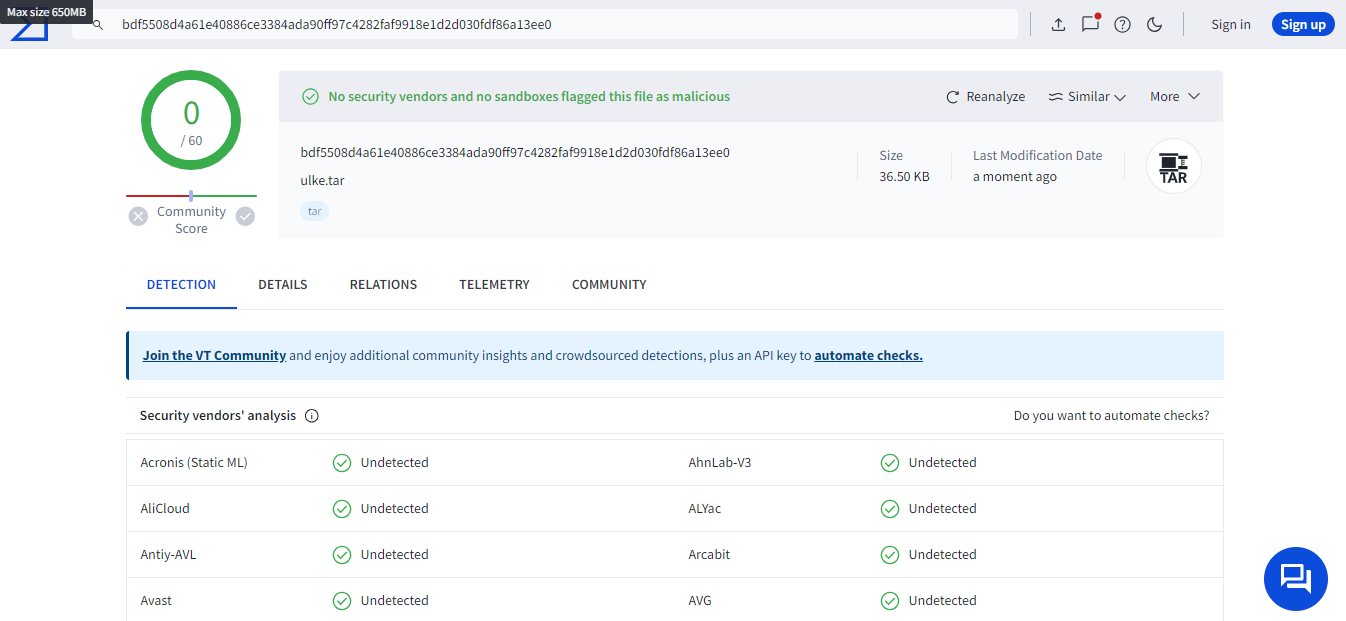Click the 36.50 KB size value

point(904,177)
